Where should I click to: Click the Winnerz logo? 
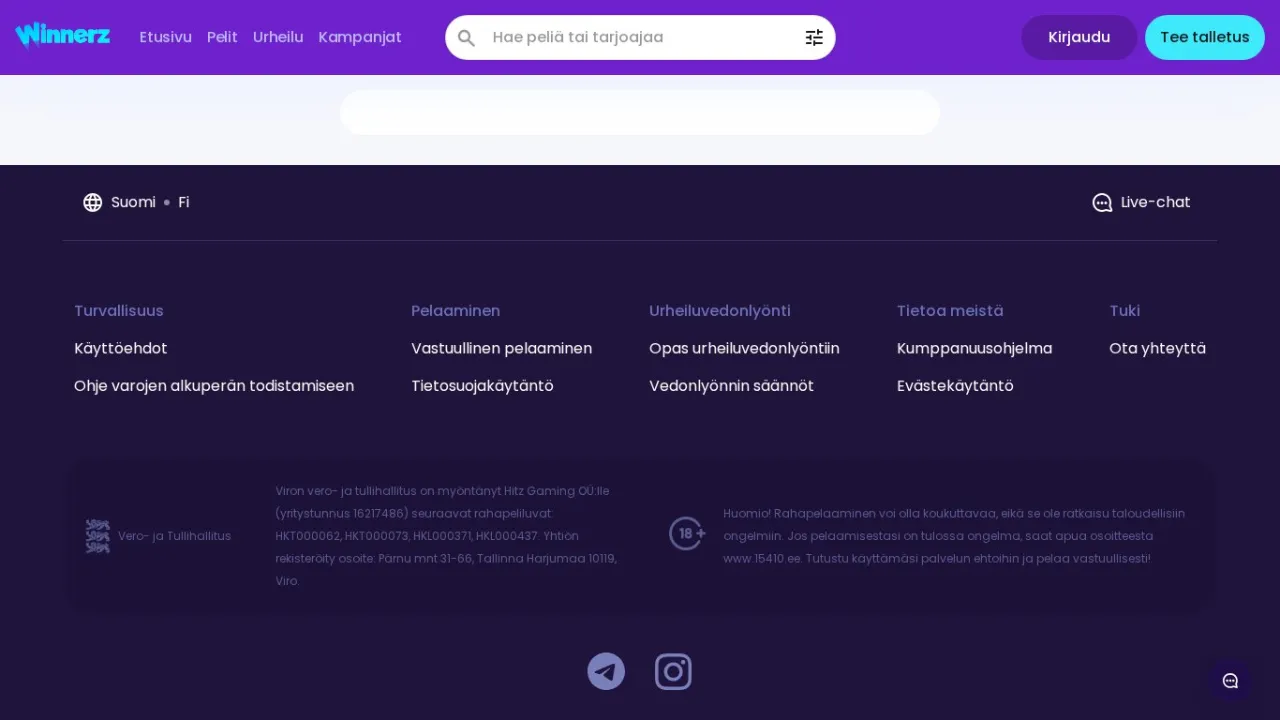(62, 36)
